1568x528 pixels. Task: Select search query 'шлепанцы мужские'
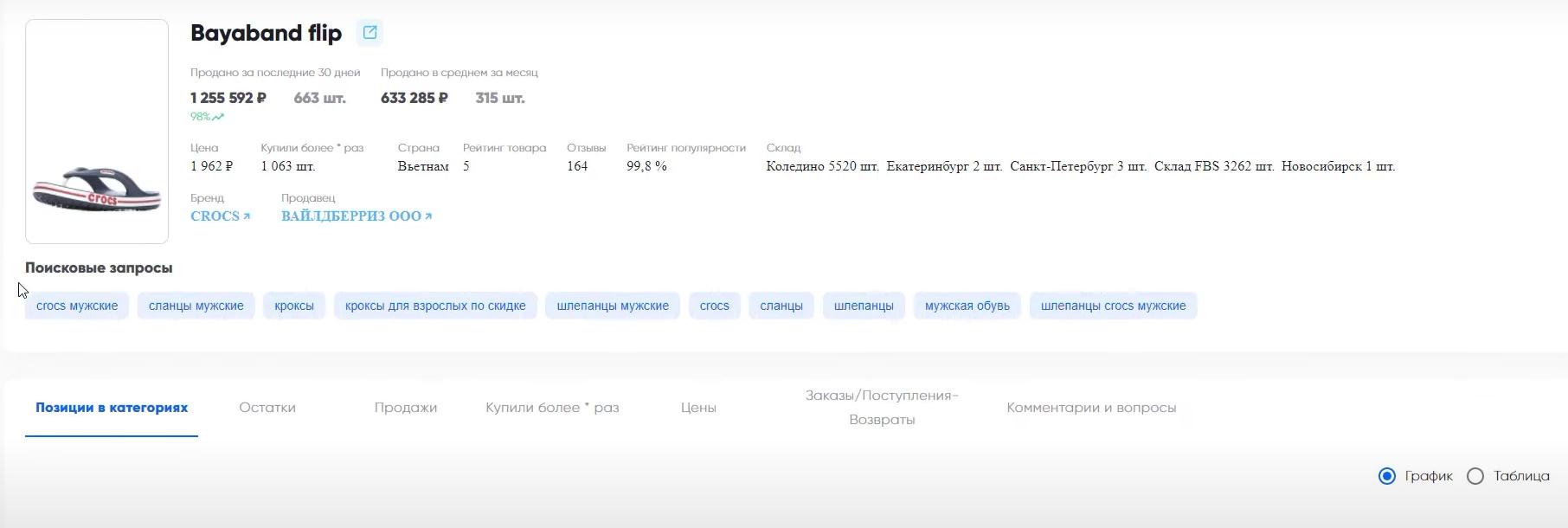613,306
